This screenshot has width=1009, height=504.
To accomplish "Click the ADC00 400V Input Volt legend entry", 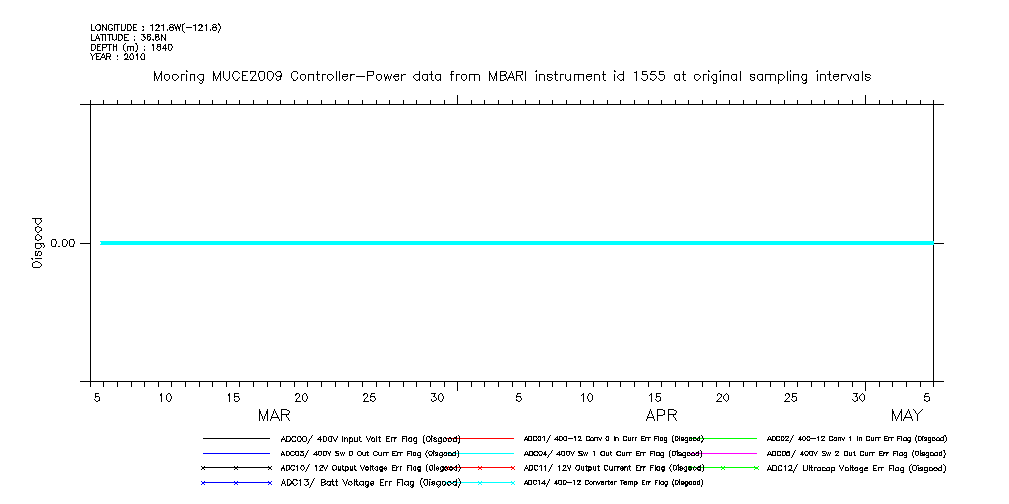I will coord(370,438).
